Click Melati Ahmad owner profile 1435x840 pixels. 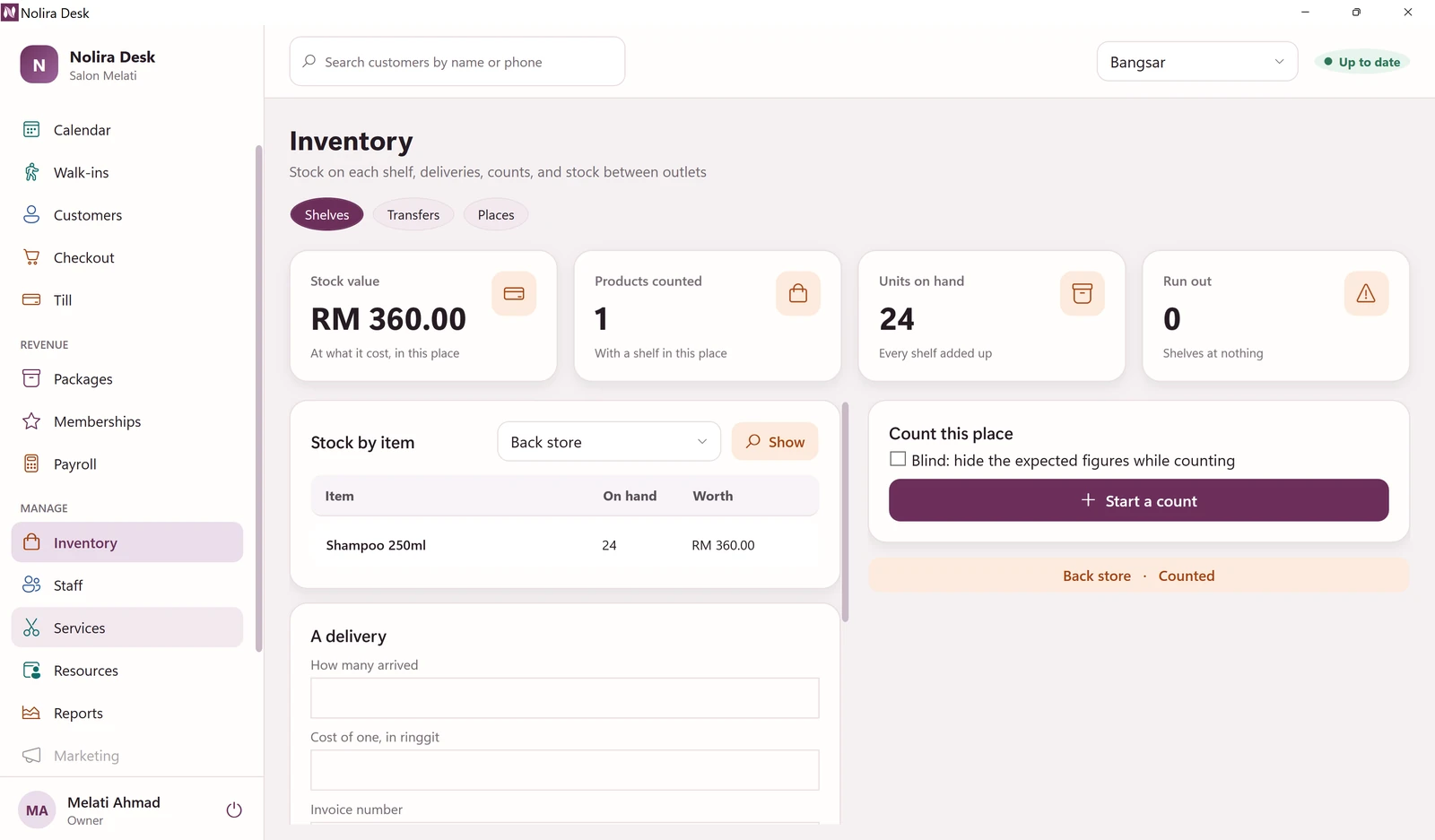[x=114, y=810]
